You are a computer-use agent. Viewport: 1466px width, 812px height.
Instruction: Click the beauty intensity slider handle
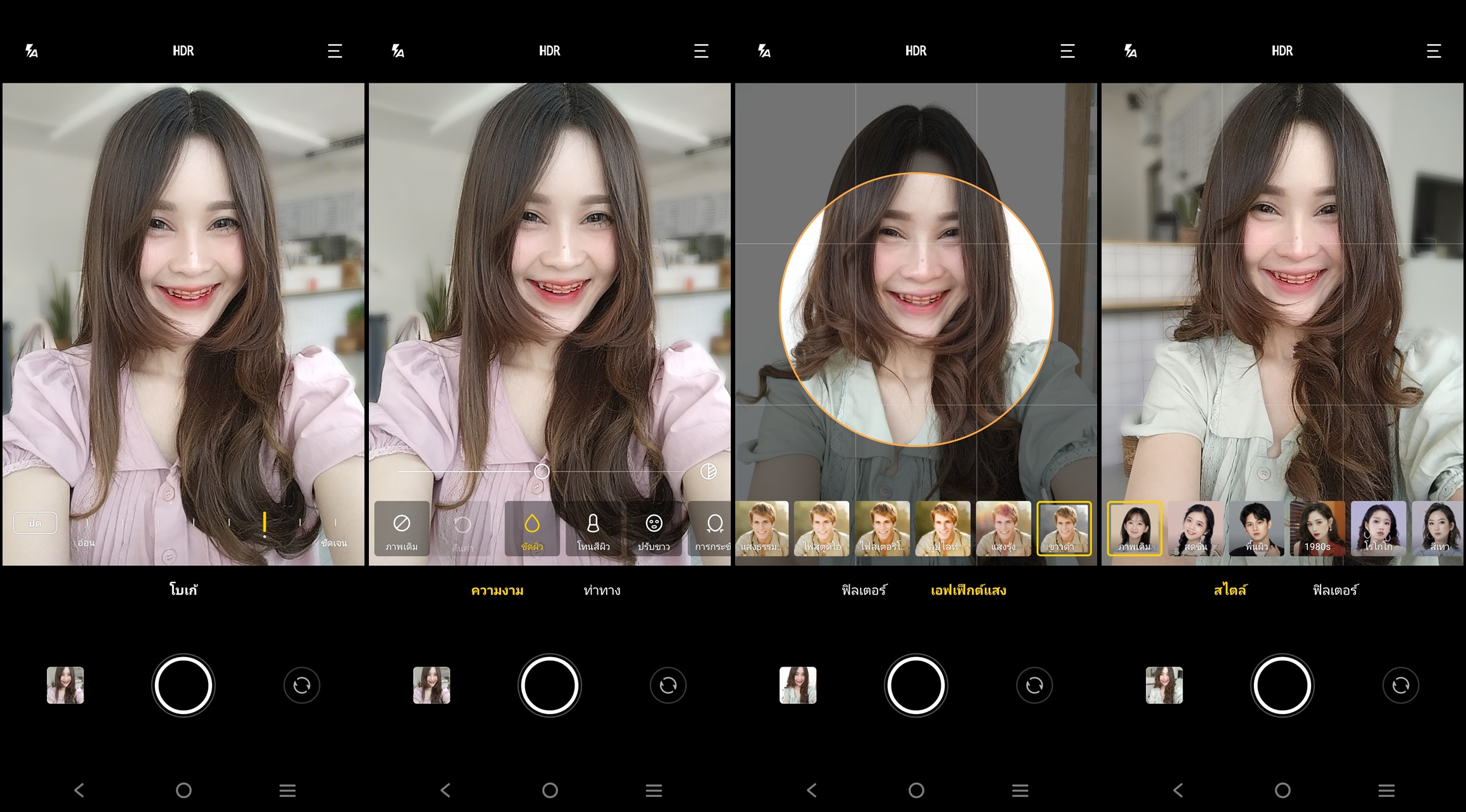click(542, 471)
